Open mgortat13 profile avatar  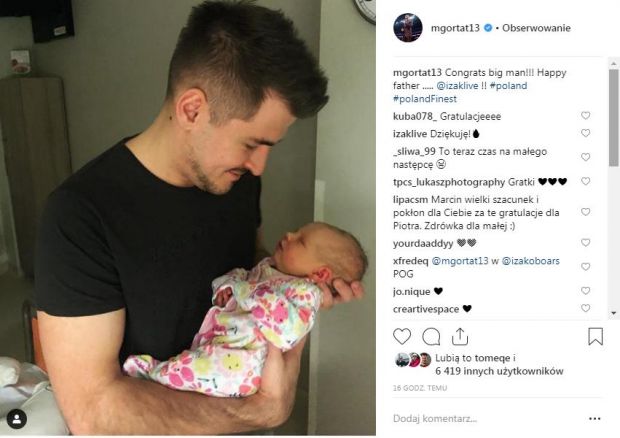[408, 28]
